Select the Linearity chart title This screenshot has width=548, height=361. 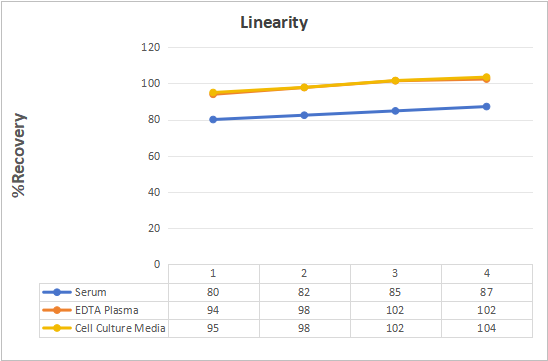pyautogui.click(x=274, y=23)
